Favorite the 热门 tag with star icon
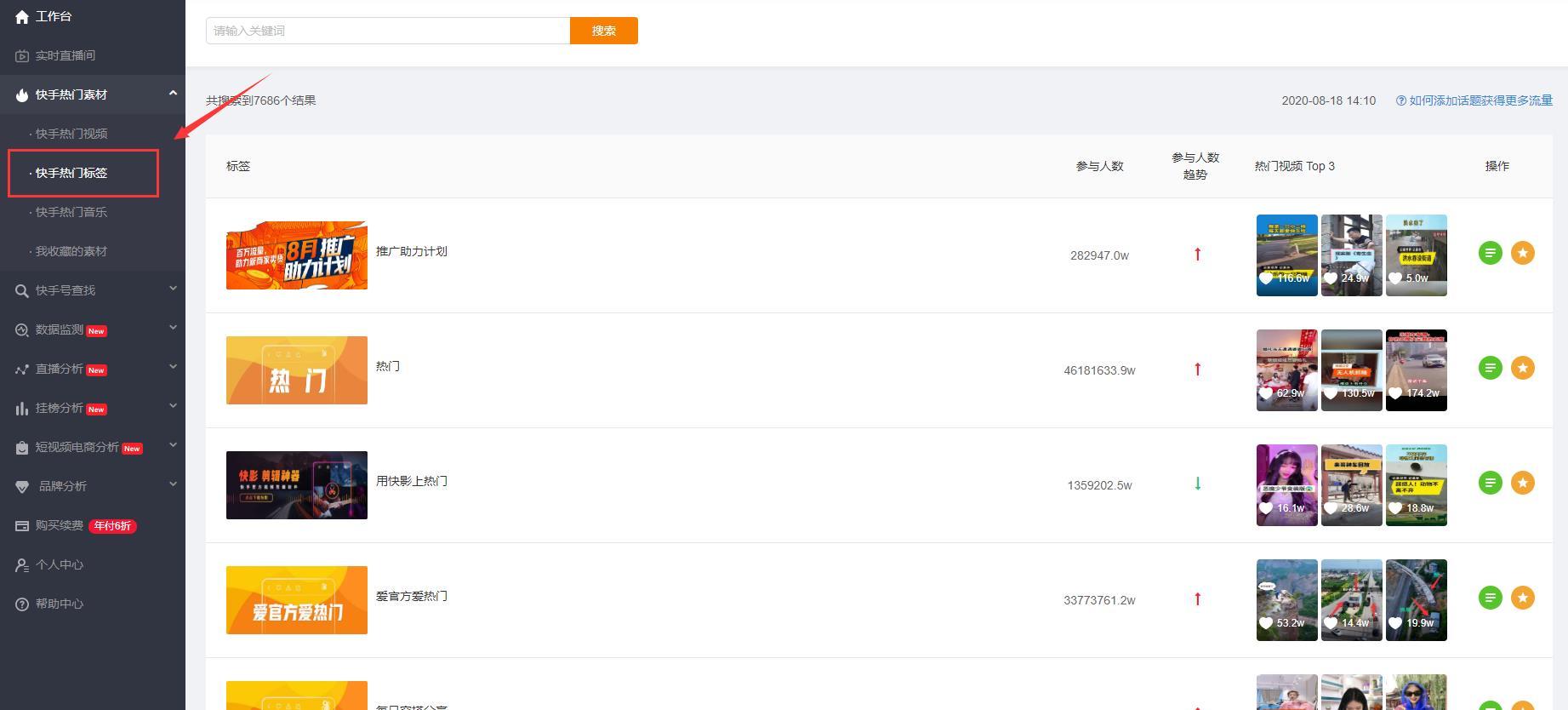Image resolution: width=1568 pixels, height=710 pixels. pos(1522,368)
